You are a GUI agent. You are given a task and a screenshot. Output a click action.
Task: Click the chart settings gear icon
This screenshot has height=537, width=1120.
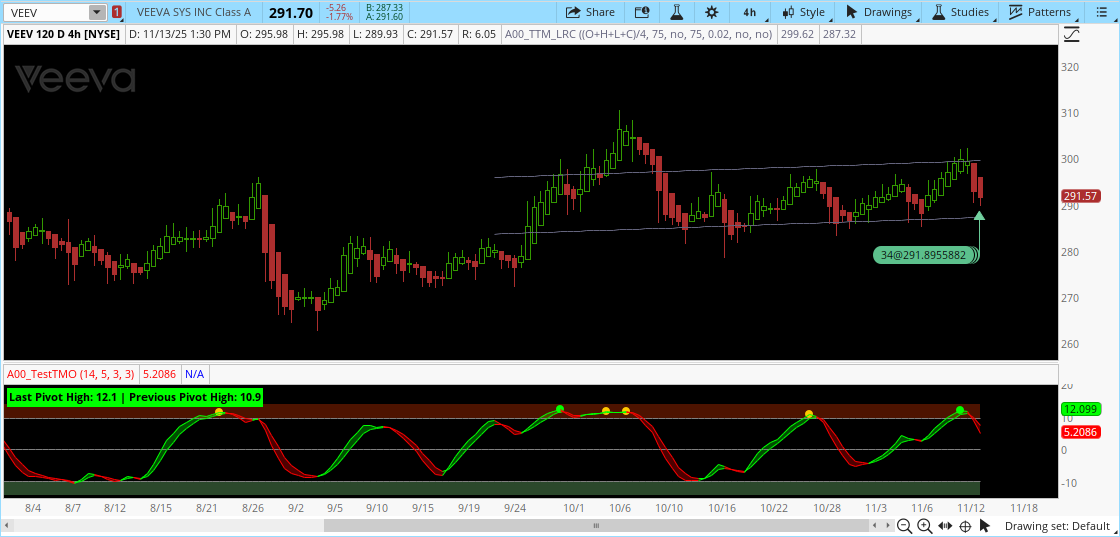711,12
